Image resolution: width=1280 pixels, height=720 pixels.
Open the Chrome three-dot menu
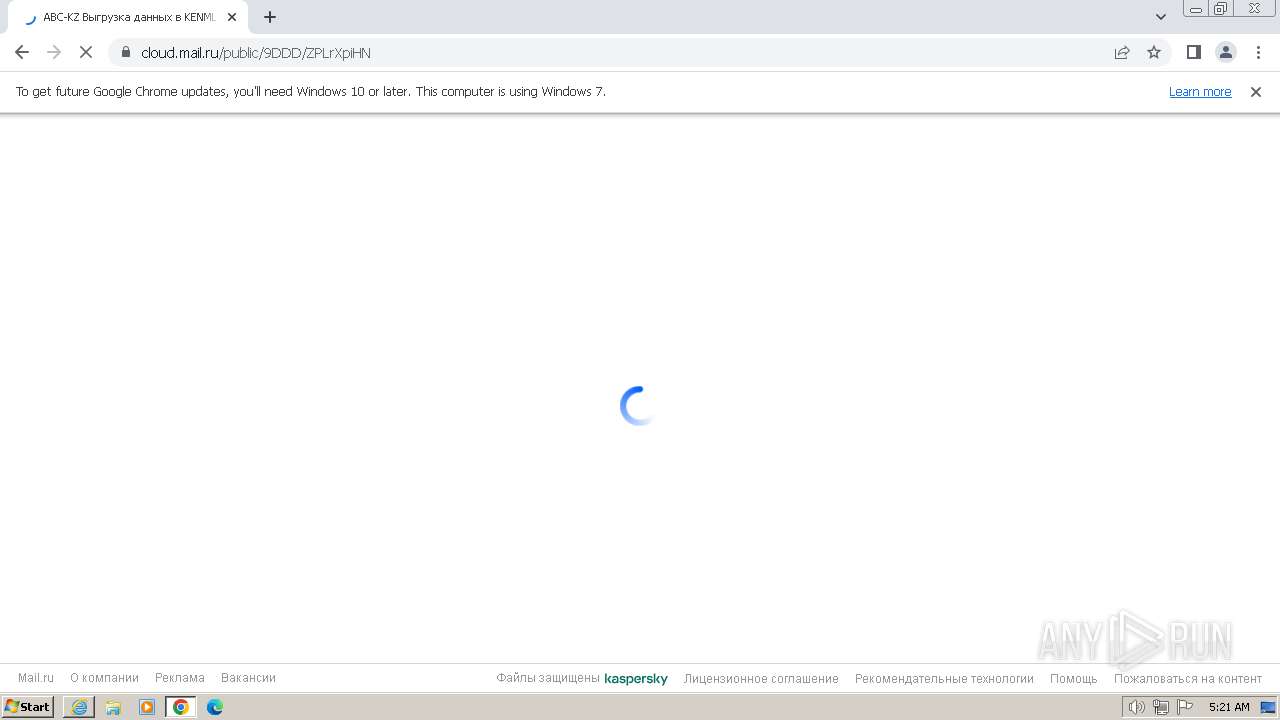pos(1258,52)
